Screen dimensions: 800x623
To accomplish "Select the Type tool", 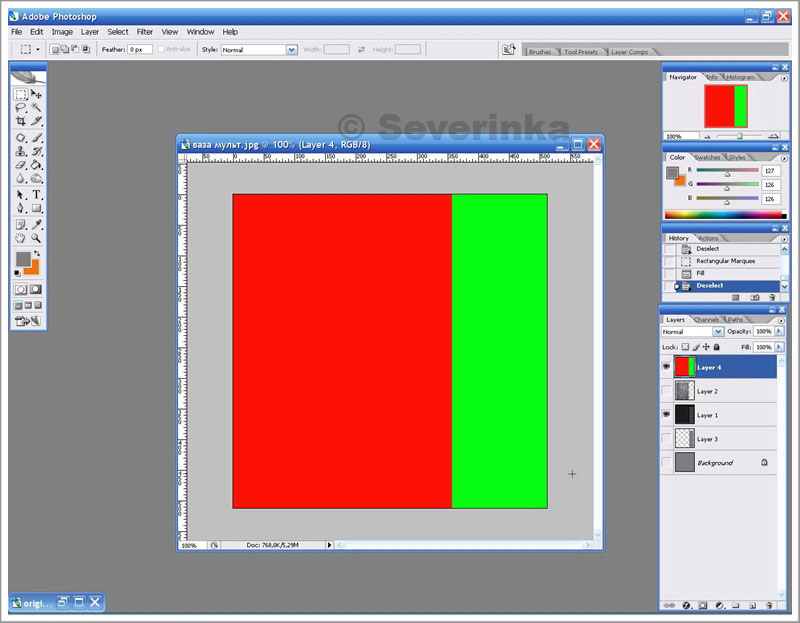I will [37, 194].
